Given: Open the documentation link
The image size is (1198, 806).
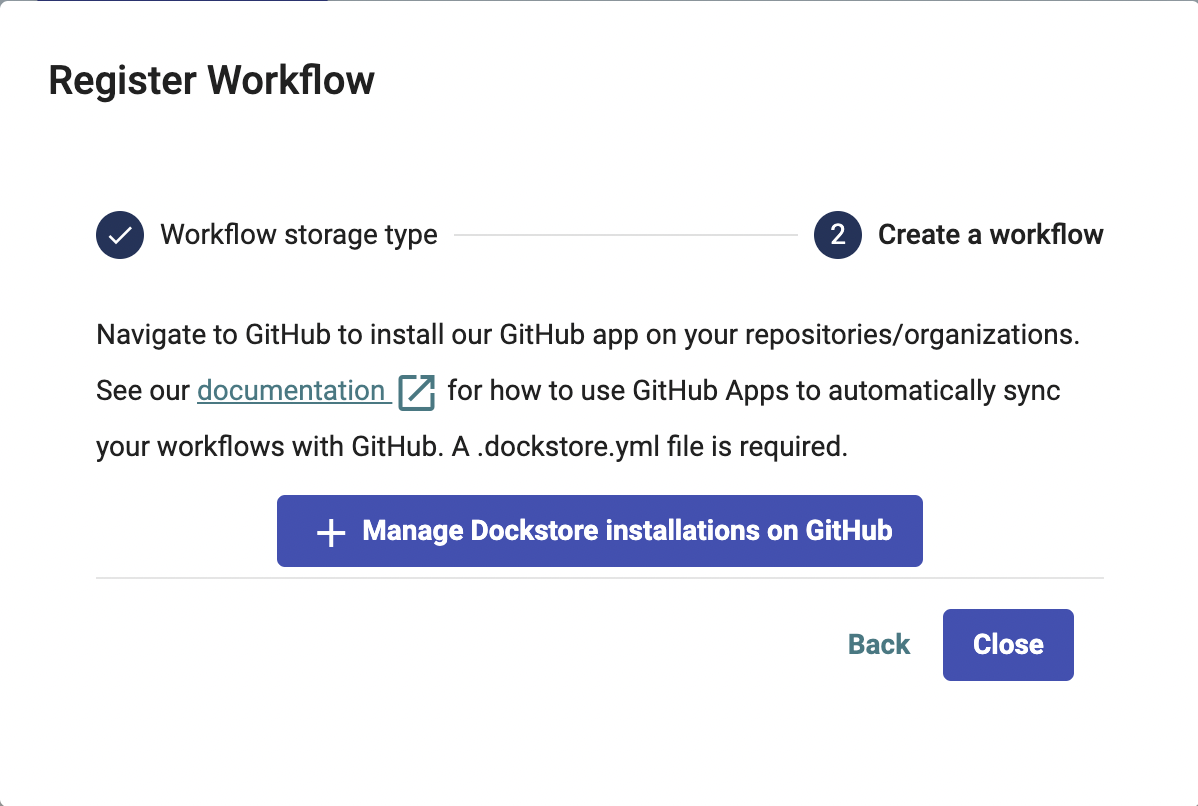Looking at the screenshot, I should click(x=291, y=390).
